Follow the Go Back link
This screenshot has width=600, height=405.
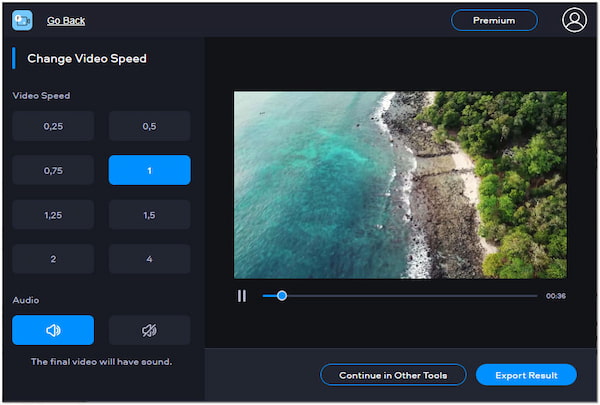tap(66, 21)
